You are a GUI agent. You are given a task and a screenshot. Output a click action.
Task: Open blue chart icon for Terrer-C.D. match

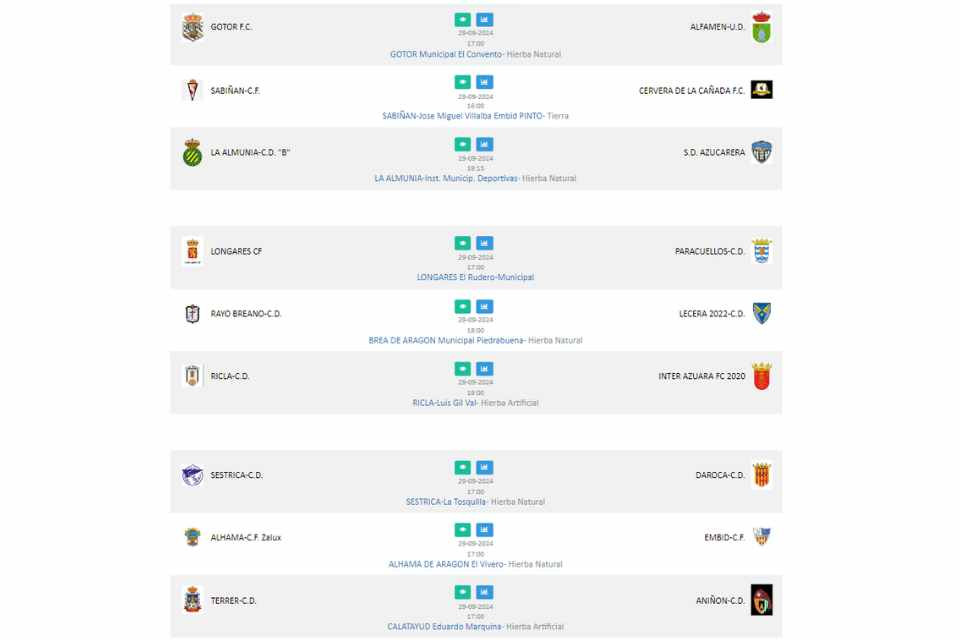[484, 592]
